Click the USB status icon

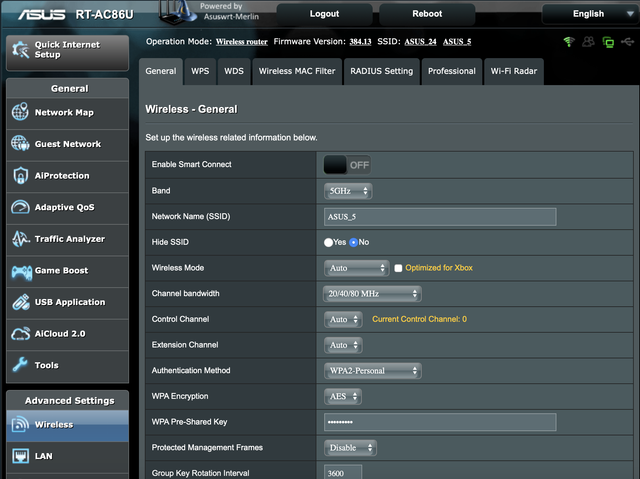[627, 42]
